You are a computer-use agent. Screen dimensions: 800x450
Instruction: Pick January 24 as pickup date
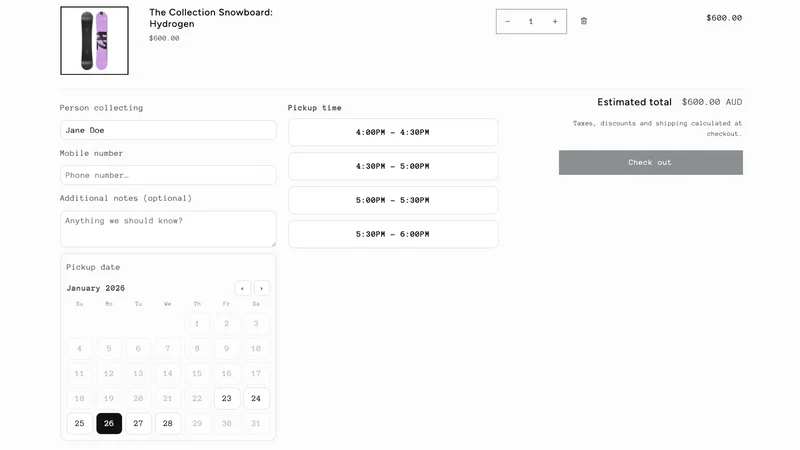click(256, 398)
